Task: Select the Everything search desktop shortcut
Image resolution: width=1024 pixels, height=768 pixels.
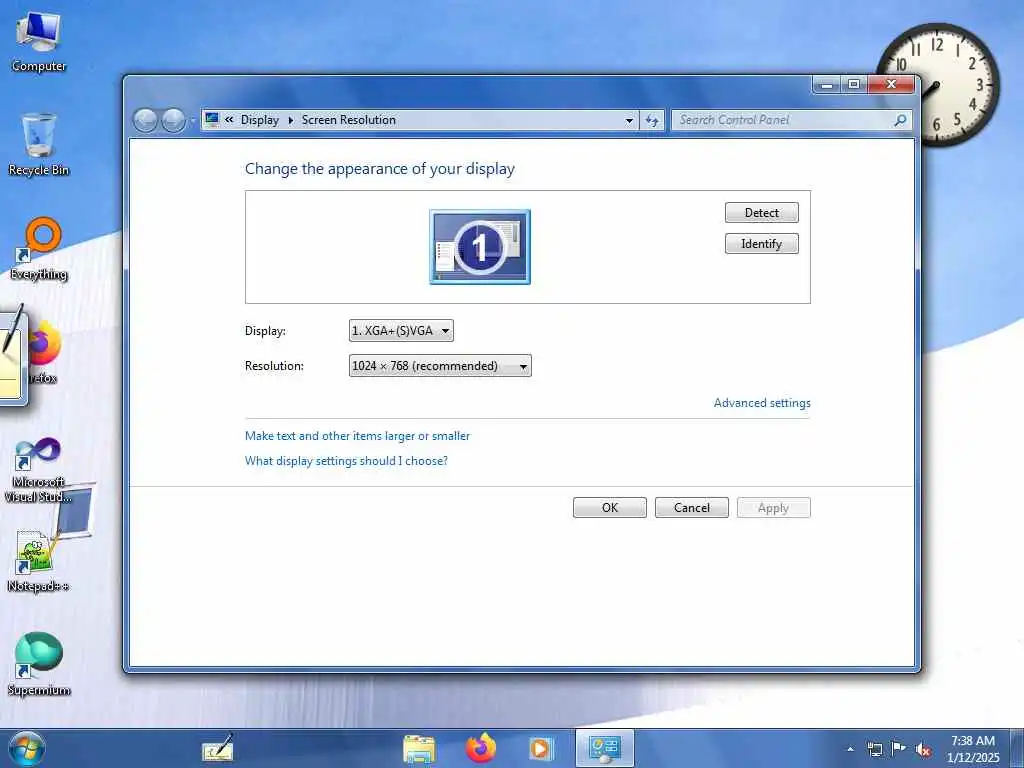Action: click(39, 249)
